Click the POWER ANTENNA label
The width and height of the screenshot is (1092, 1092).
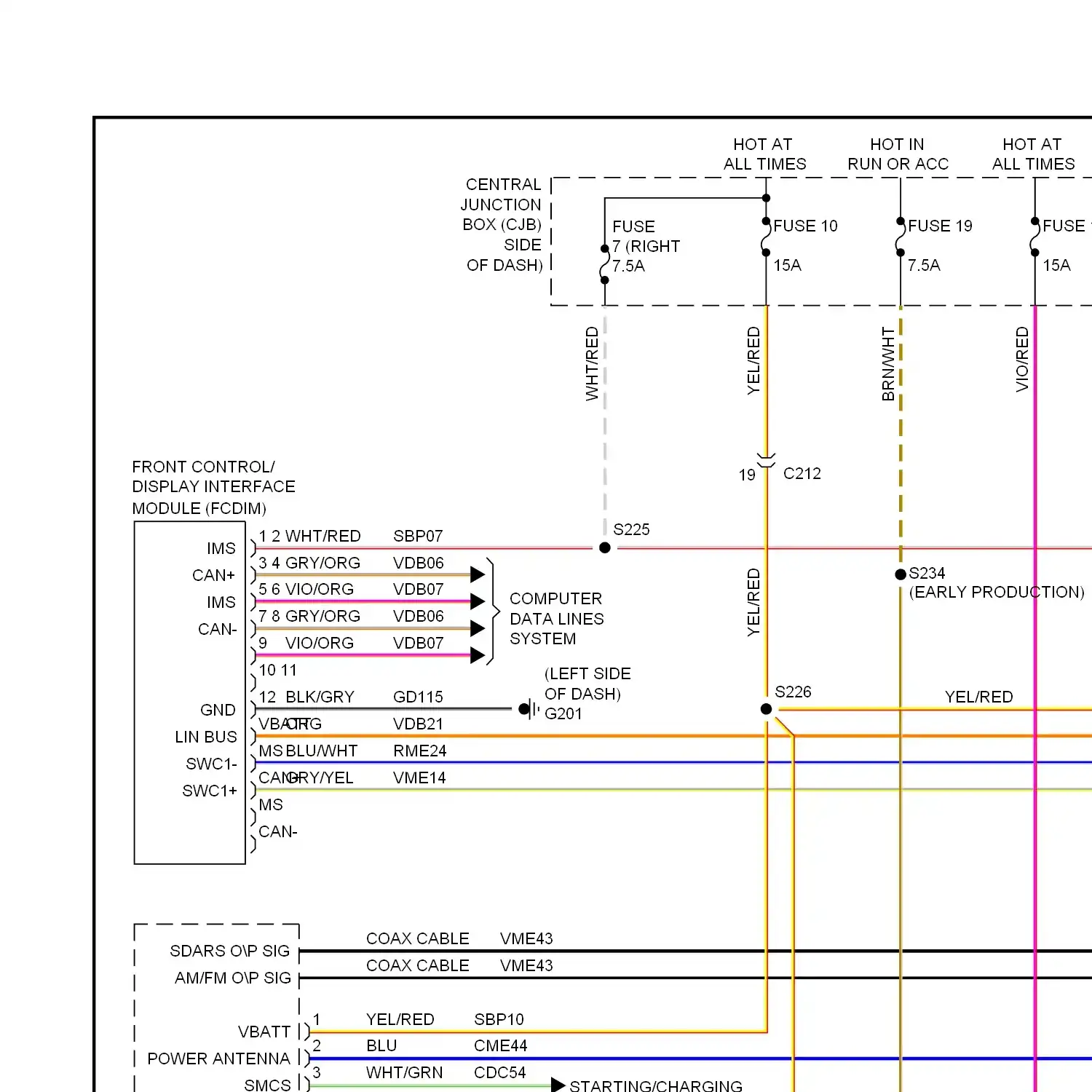218,1059
